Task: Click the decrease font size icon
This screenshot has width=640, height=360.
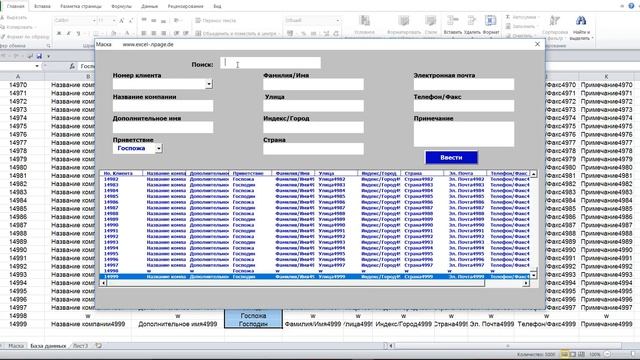Action: (x=131, y=20)
